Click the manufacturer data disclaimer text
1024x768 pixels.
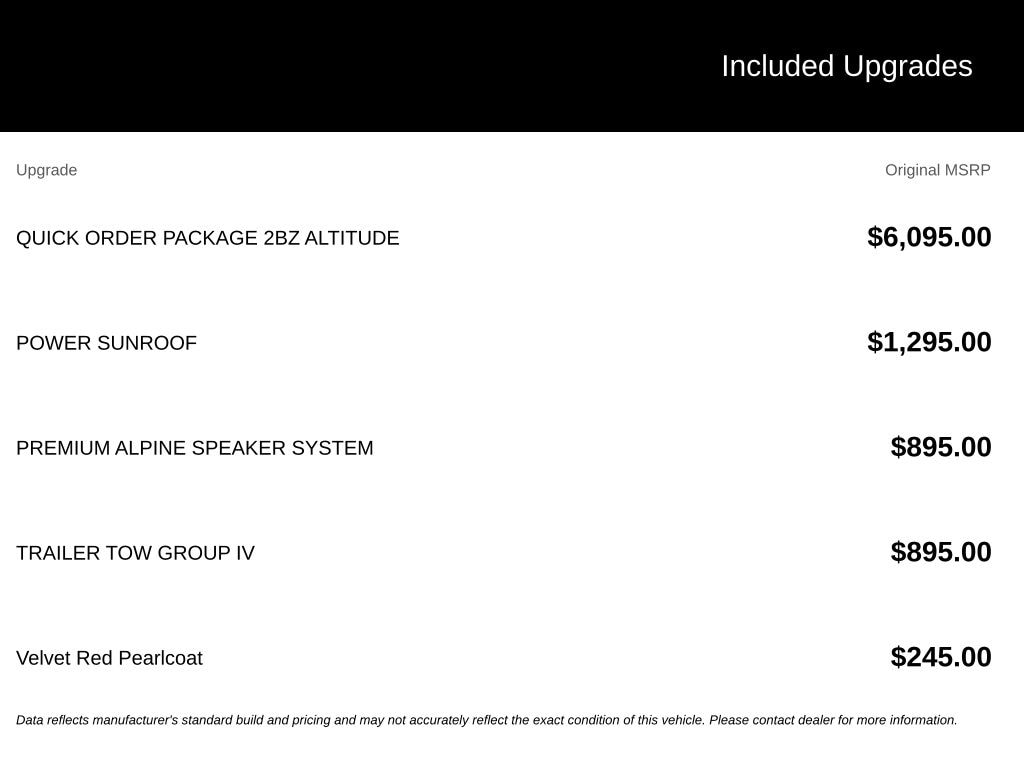point(487,720)
